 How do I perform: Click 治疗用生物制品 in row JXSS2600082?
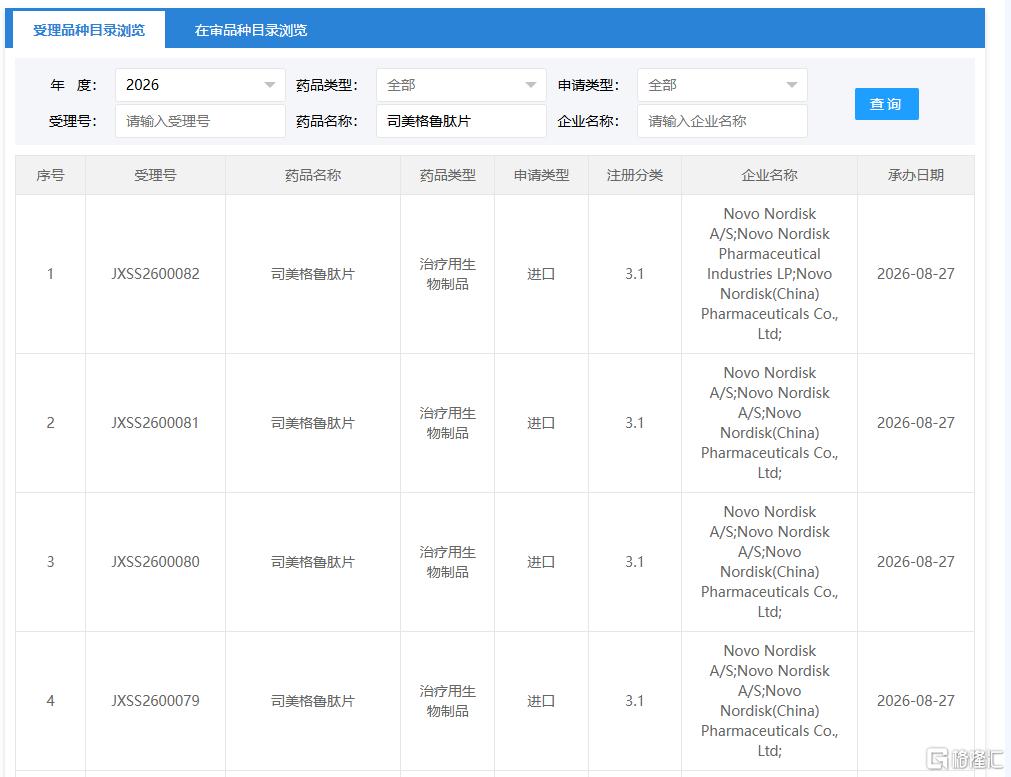coord(447,274)
